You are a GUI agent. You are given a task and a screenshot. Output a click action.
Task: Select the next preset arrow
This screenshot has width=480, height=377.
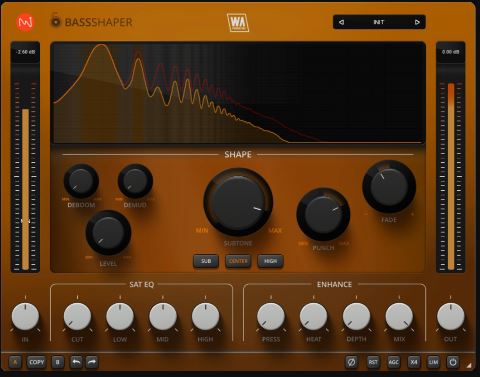click(x=417, y=22)
